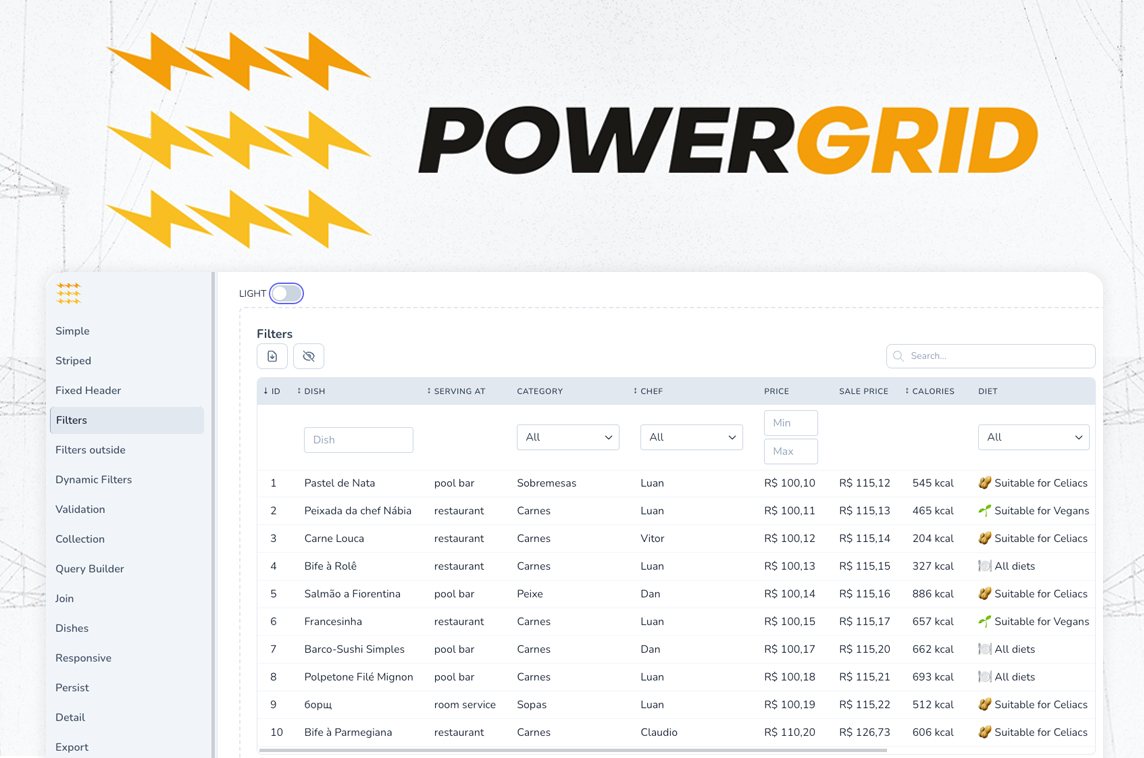
Task: Open Filters outside menu item
Action: 90,450
